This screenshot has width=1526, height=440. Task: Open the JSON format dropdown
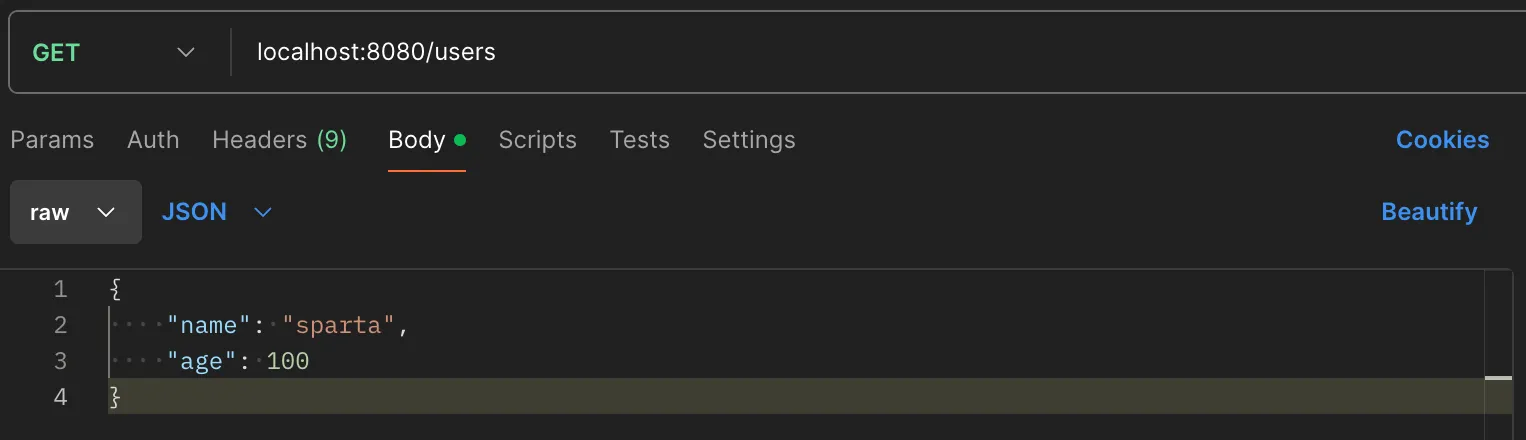[x=216, y=212]
